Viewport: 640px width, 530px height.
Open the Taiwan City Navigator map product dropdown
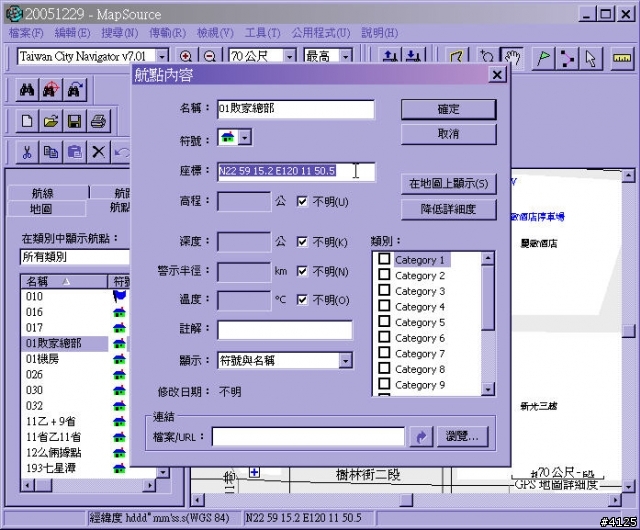coord(162,56)
